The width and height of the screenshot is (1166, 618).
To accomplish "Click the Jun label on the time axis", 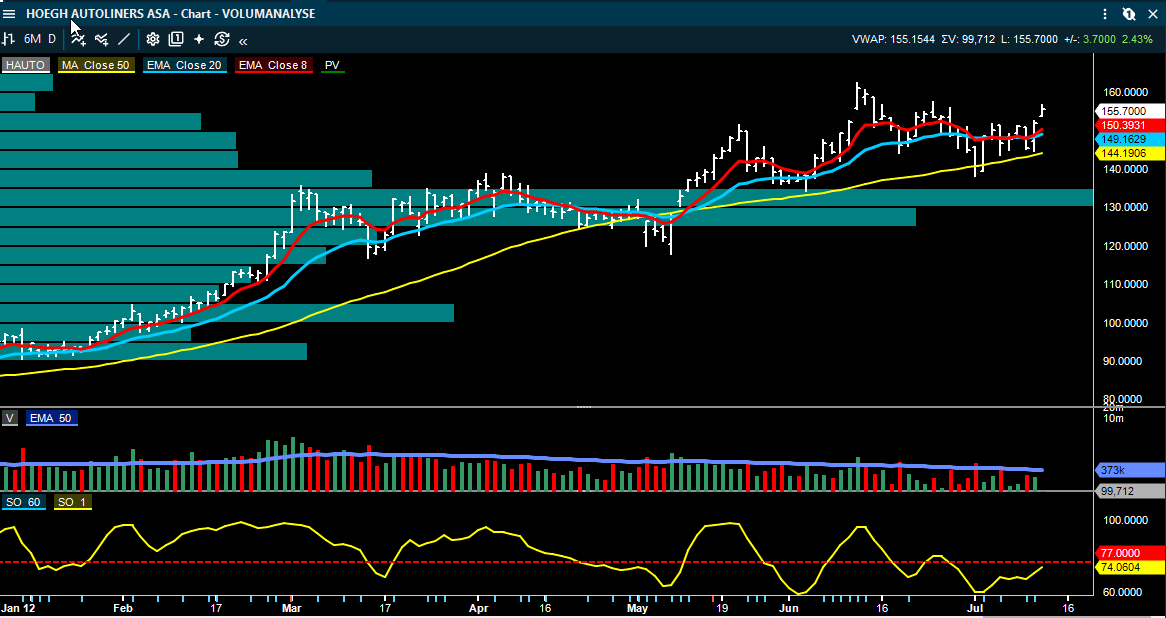I will point(790,607).
